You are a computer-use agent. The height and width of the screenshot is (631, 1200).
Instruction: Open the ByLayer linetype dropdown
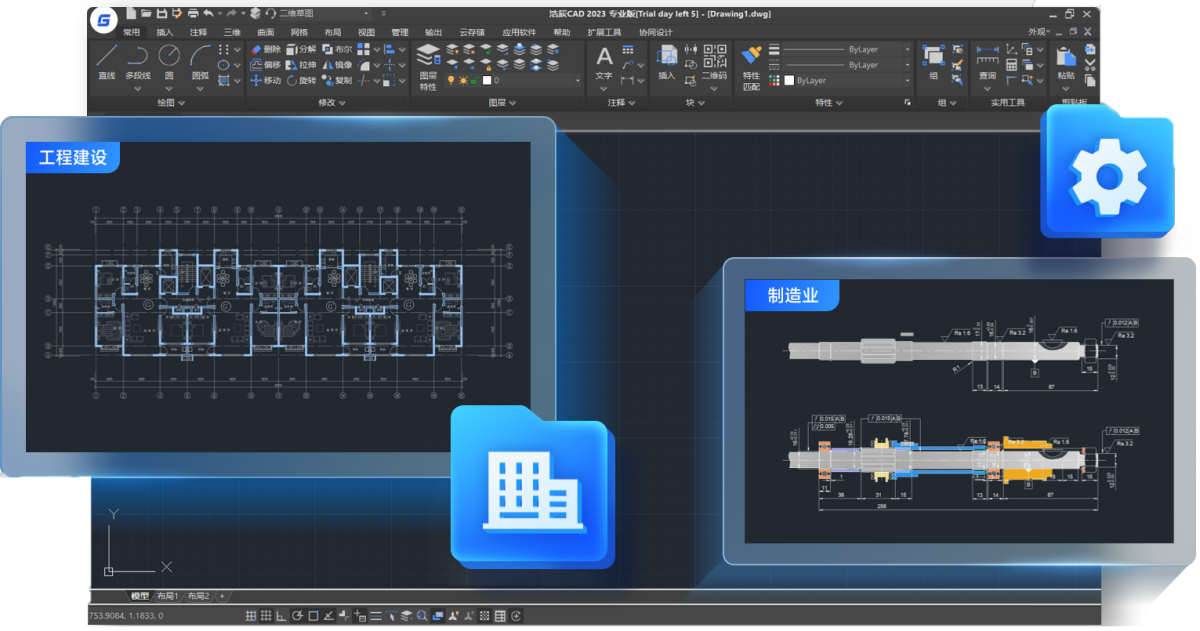click(x=907, y=64)
